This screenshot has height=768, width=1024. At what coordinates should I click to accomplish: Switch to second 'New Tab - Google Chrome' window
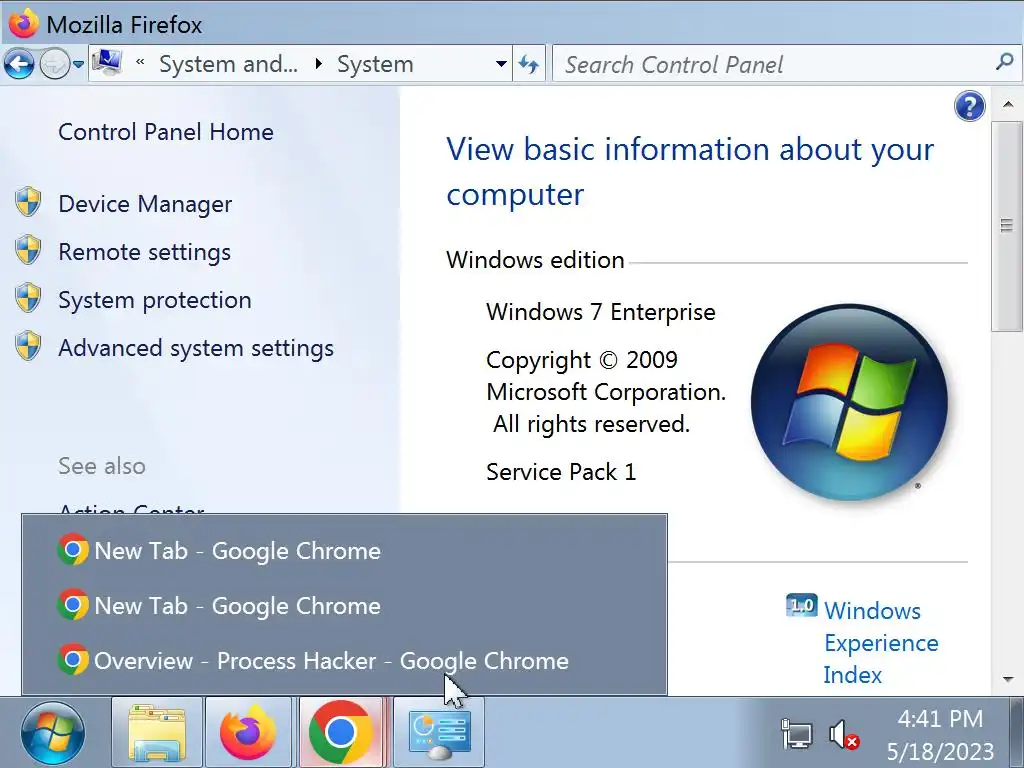click(x=344, y=605)
